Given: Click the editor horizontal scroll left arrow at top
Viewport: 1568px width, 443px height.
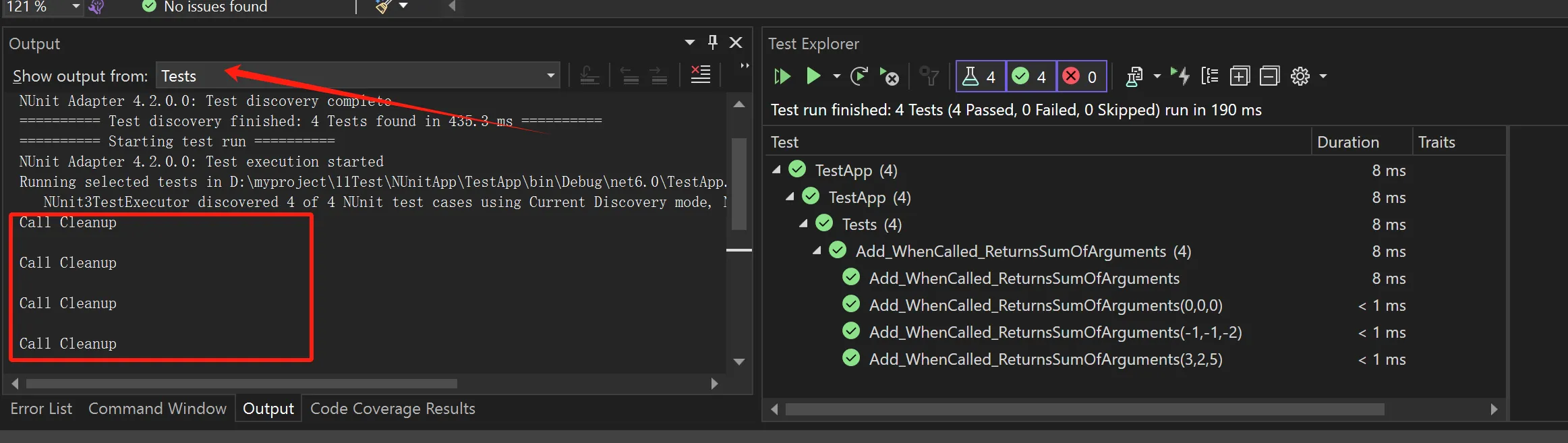Looking at the screenshot, I should pos(453,6).
